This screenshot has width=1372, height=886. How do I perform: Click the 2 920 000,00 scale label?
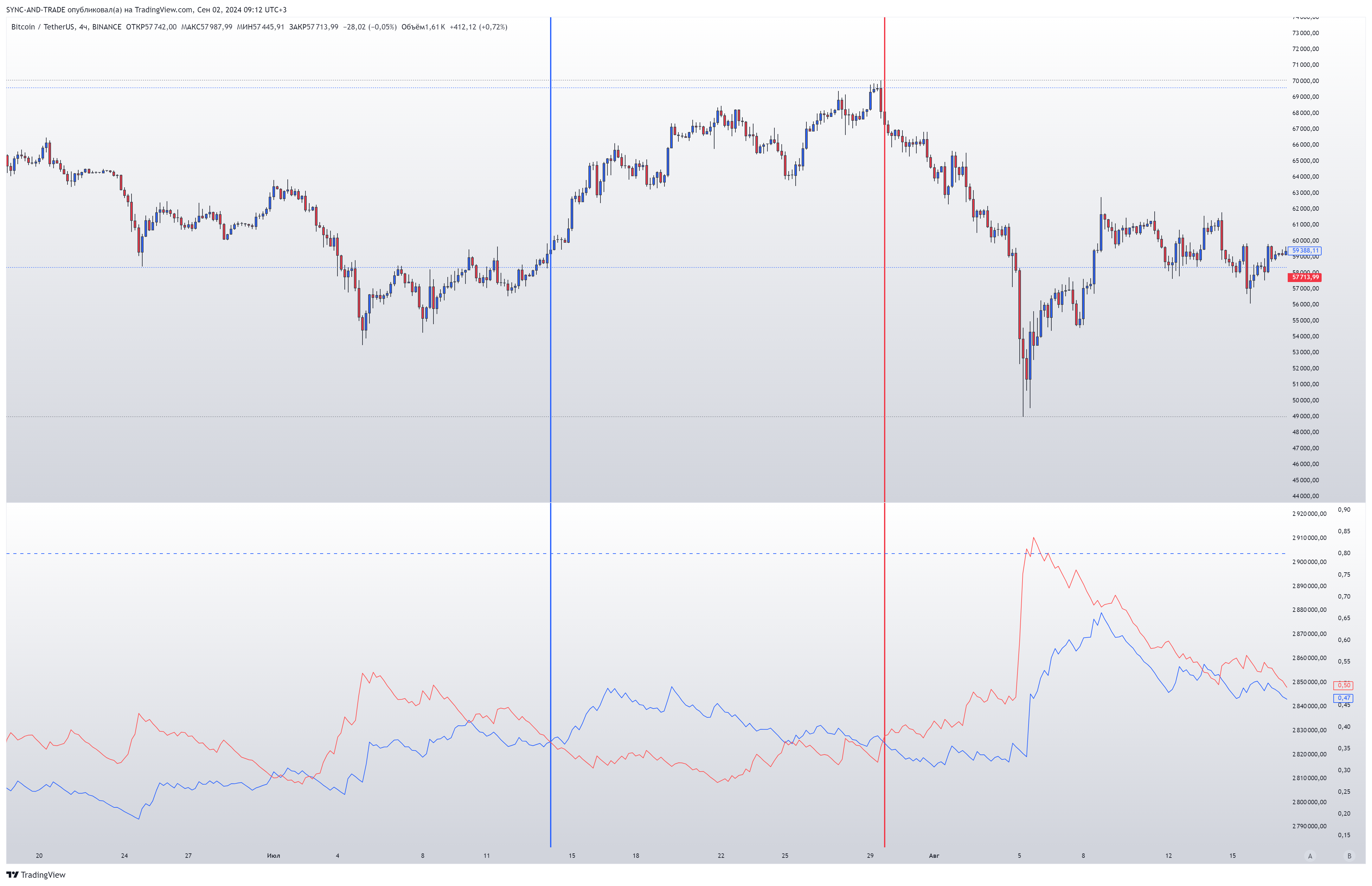pyautogui.click(x=1309, y=514)
